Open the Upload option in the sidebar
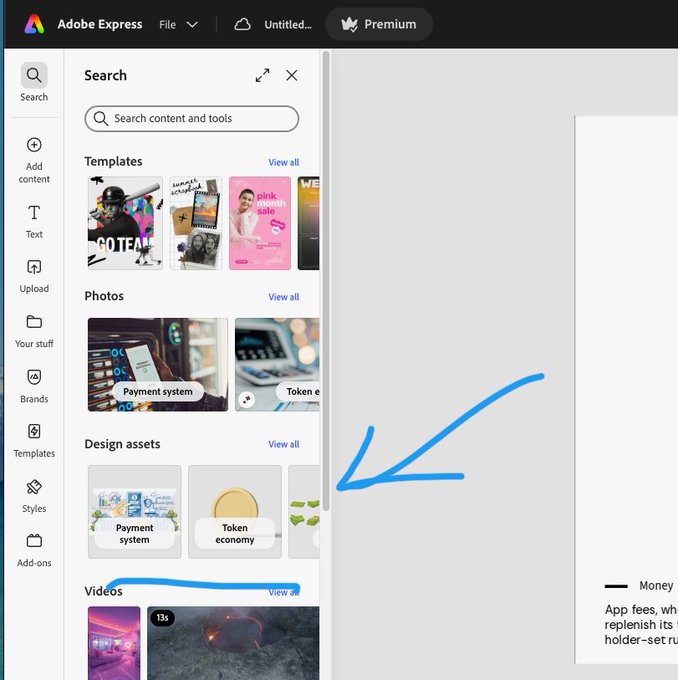Screen dimensions: 678x680 coord(34,276)
